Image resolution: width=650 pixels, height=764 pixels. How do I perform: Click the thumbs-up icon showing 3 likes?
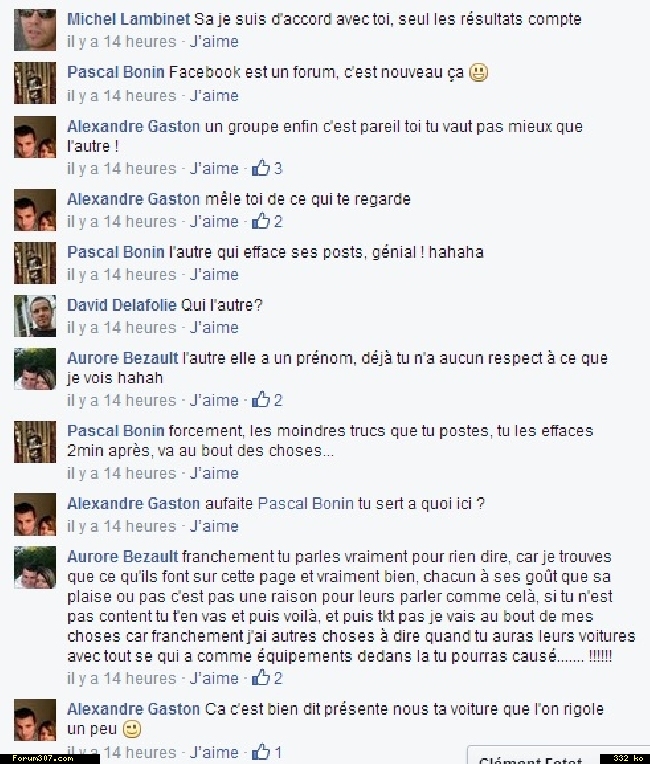click(261, 168)
